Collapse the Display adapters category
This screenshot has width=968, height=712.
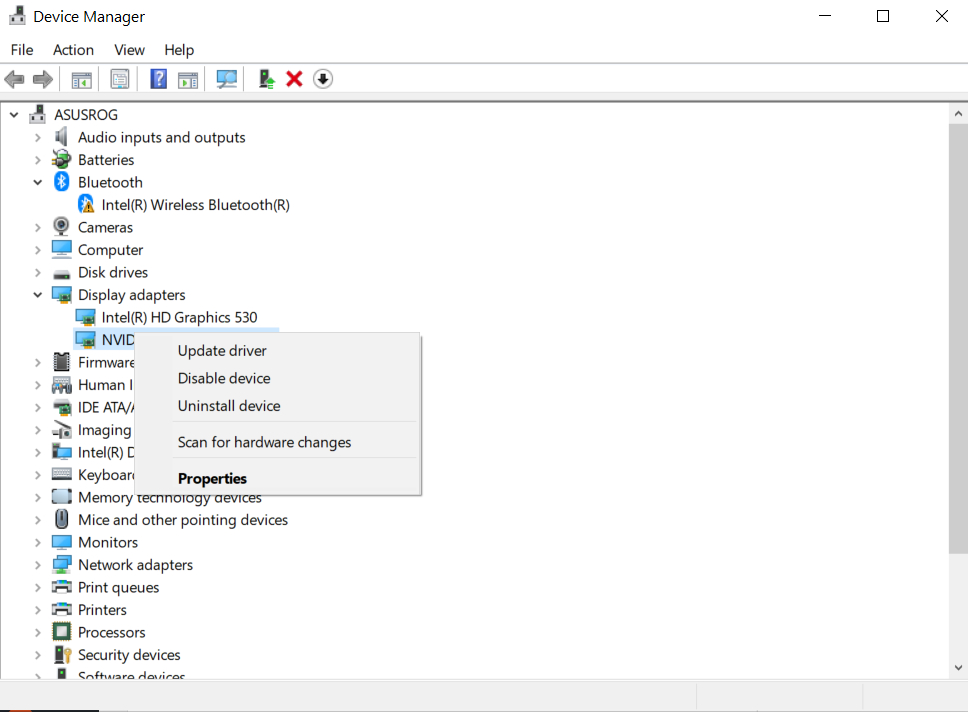(x=38, y=295)
